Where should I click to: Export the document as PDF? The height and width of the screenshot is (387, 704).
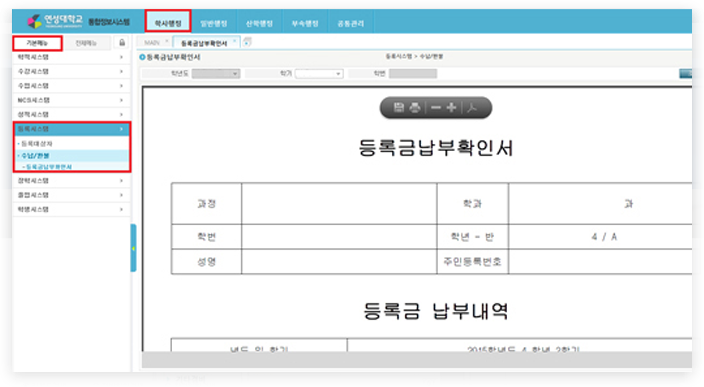472,108
